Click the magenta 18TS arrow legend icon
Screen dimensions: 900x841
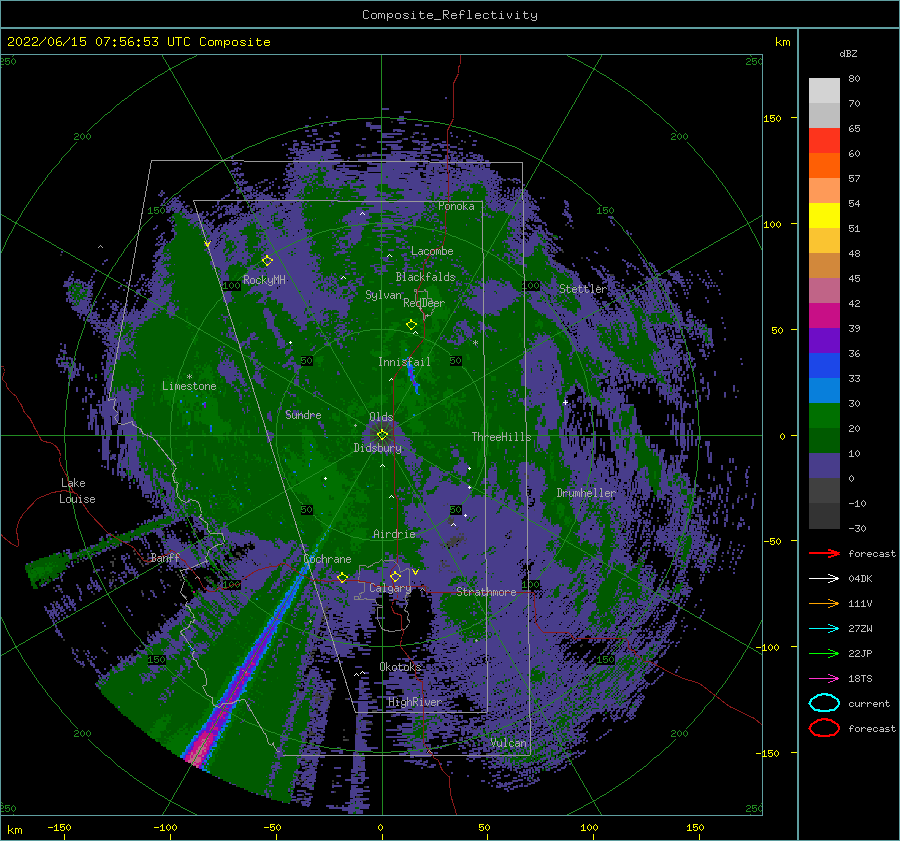(824, 679)
